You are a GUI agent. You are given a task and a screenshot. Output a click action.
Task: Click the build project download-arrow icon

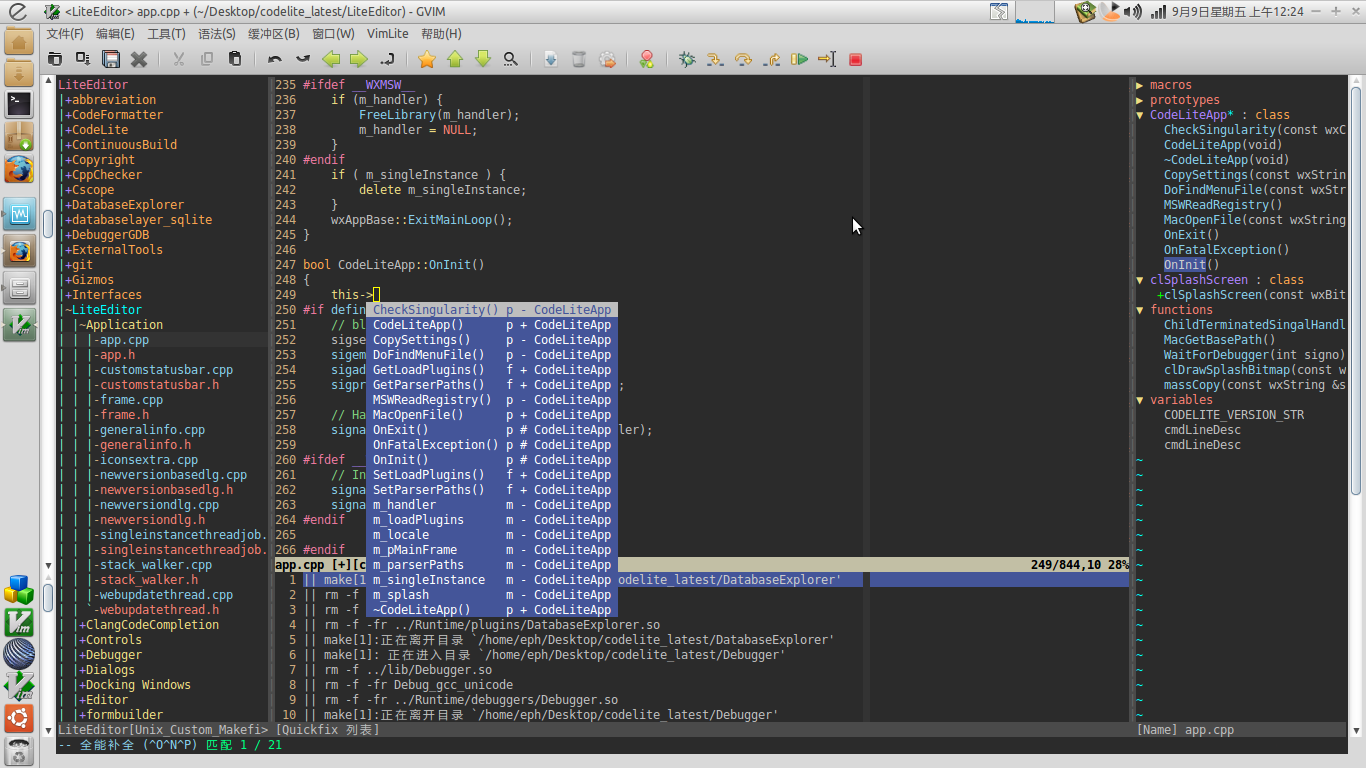[551, 59]
